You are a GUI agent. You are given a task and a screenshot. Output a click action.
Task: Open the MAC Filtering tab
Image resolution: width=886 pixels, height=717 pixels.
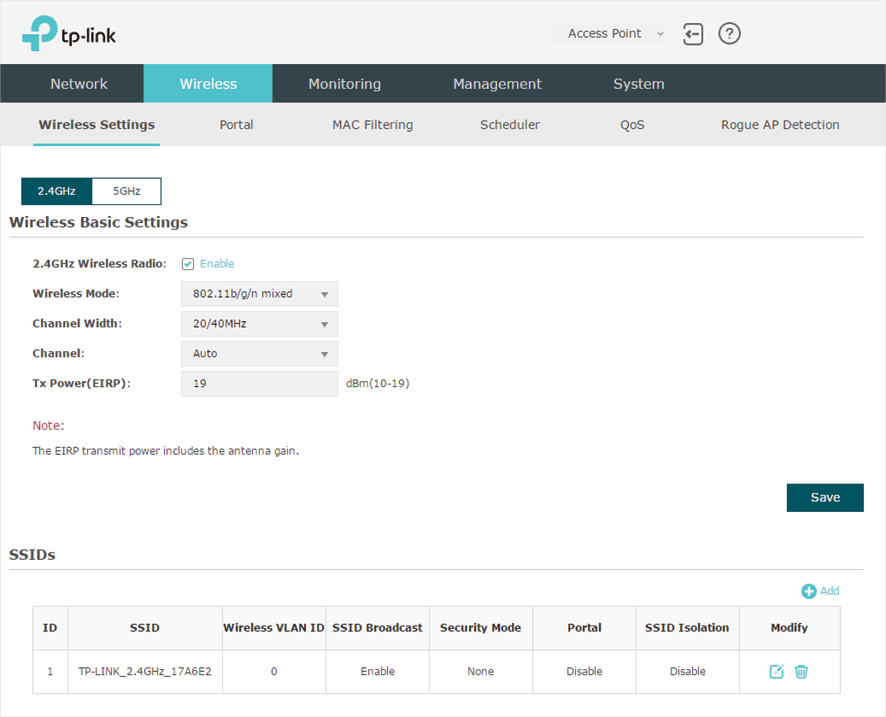[x=372, y=125]
